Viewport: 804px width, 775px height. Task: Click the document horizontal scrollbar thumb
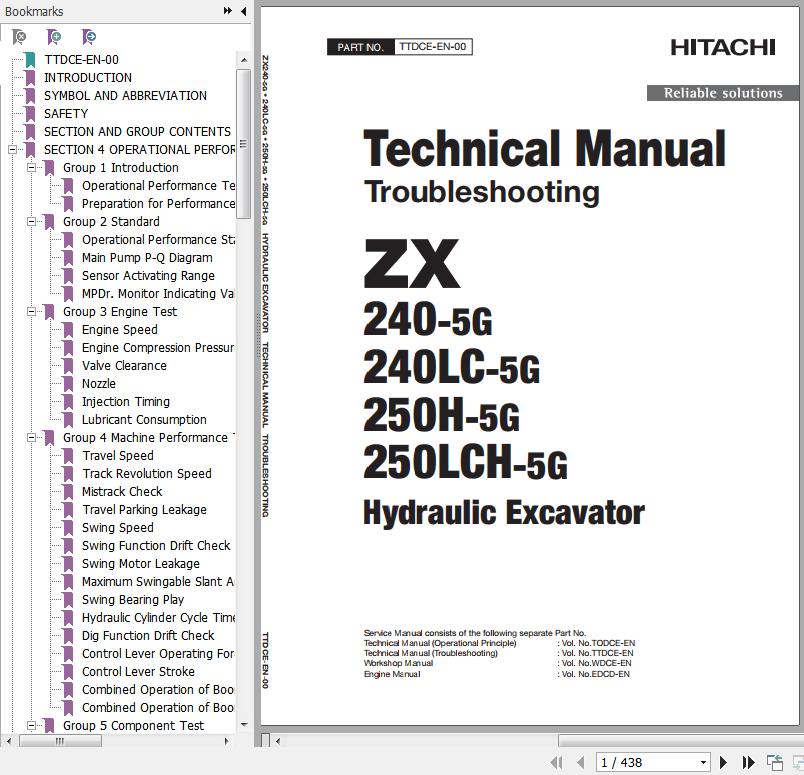point(681,741)
